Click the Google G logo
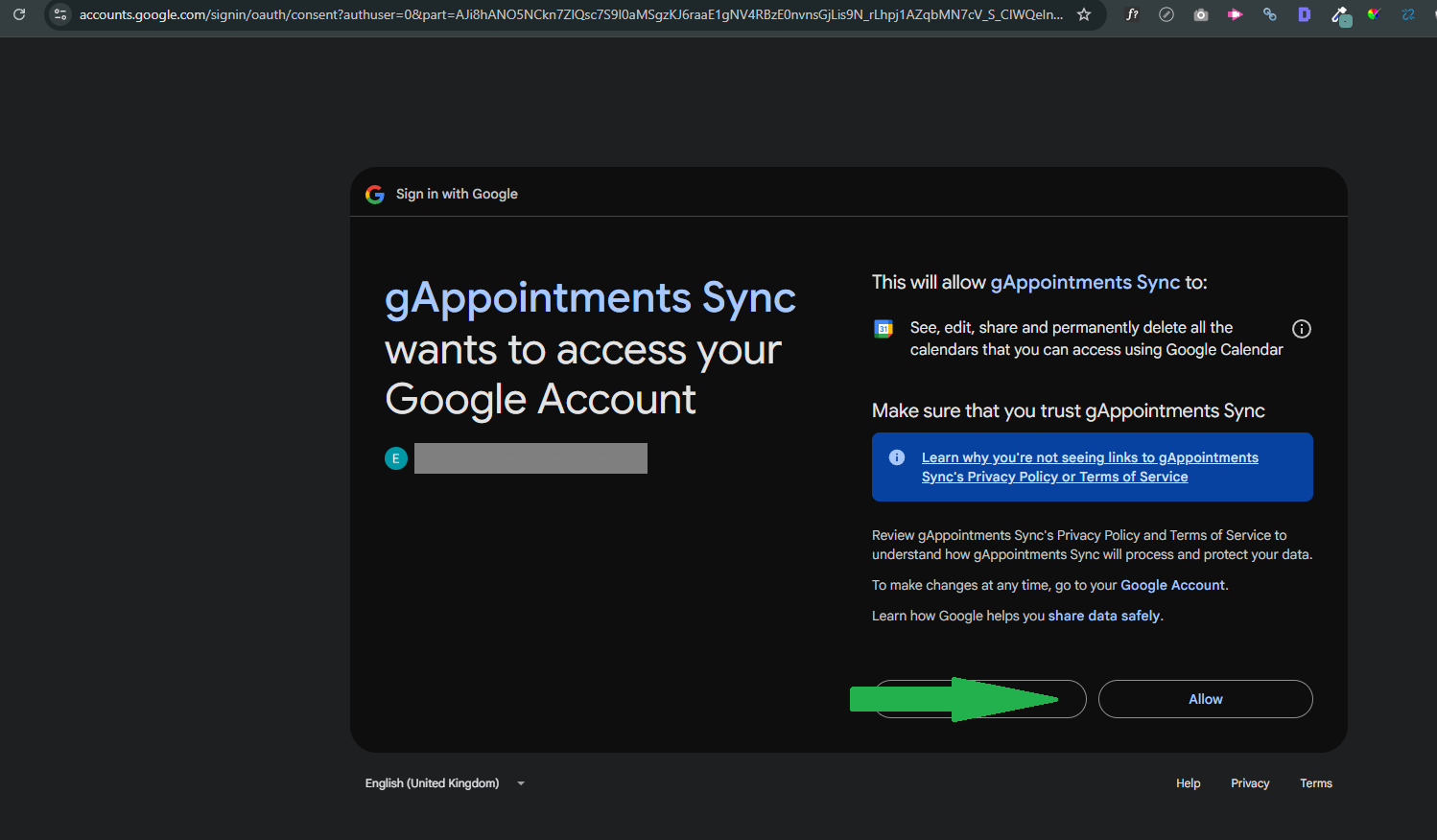The width and height of the screenshot is (1437, 840). (375, 194)
